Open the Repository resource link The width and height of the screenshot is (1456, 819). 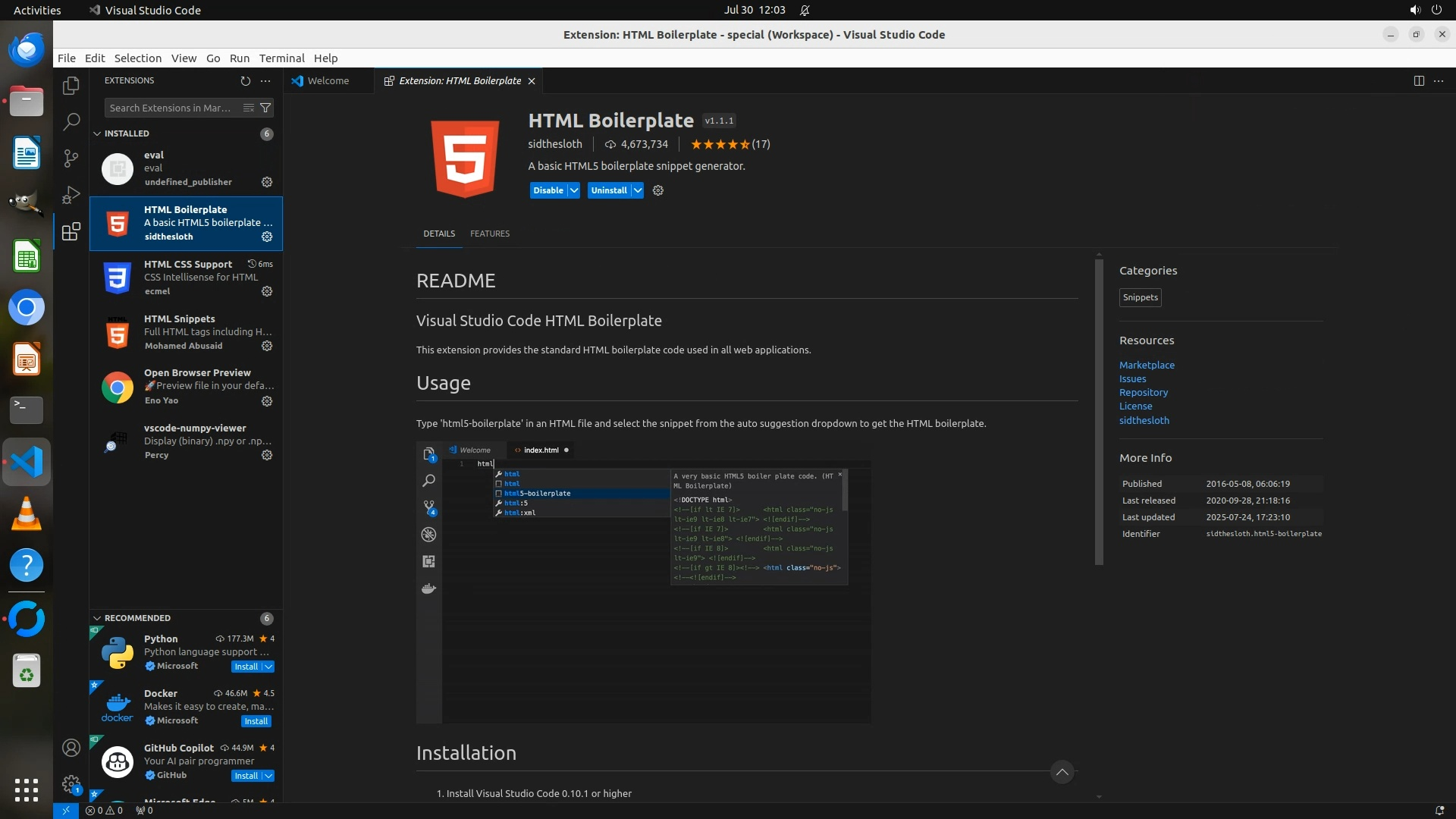click(1143, 392)
